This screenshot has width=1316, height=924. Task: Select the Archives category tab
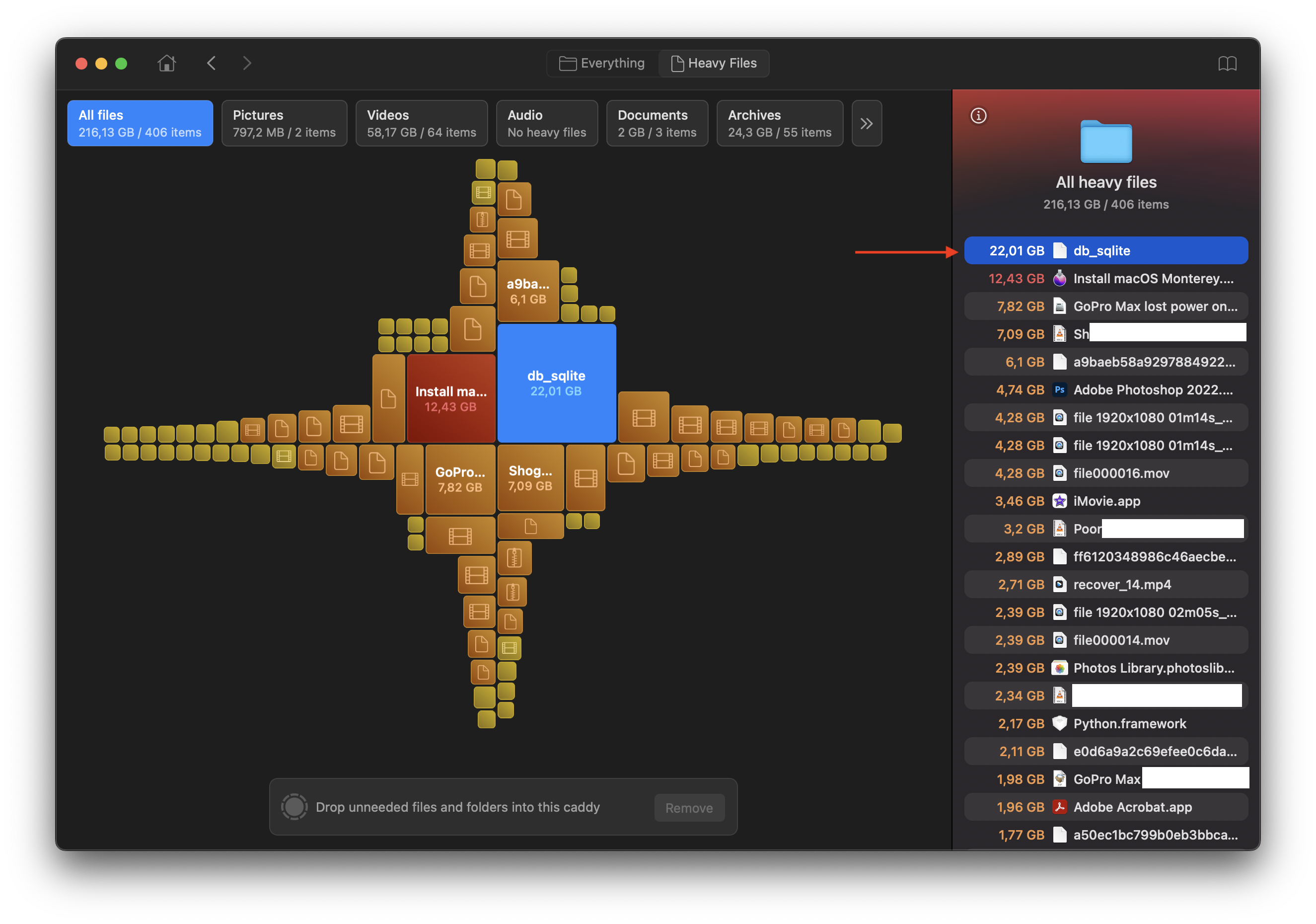779,123
